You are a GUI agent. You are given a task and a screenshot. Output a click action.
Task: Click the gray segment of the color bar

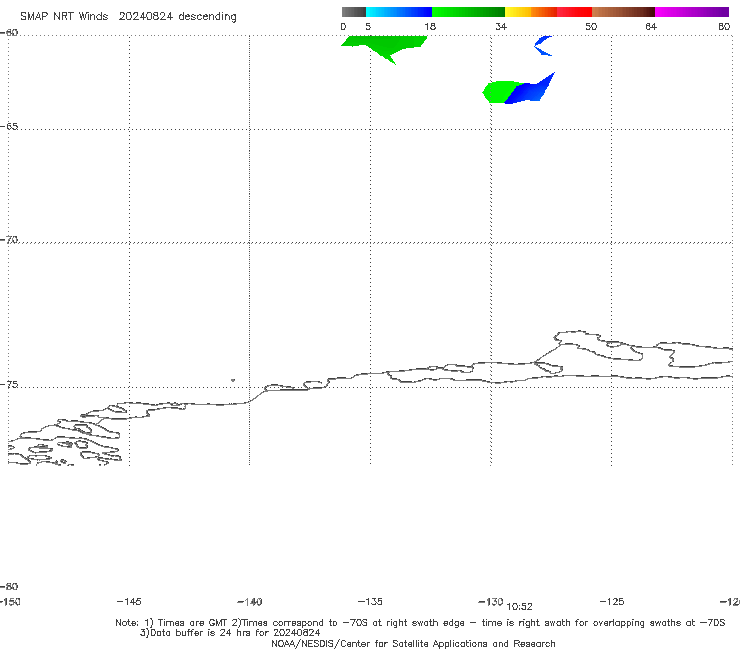coord(353,12)
